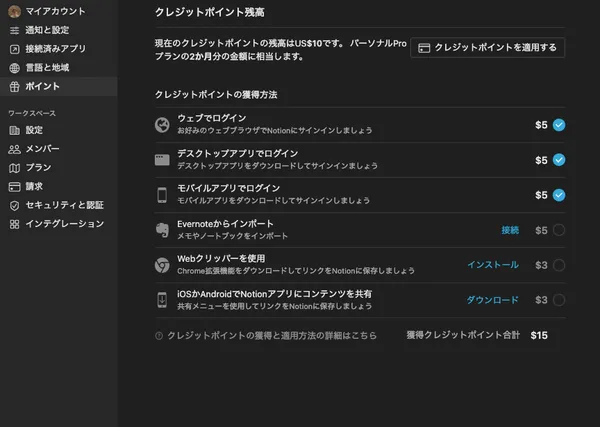
Task: Click the ウェブでログイン browser icon
Action: pyautogui.click(x=162, y=125)
